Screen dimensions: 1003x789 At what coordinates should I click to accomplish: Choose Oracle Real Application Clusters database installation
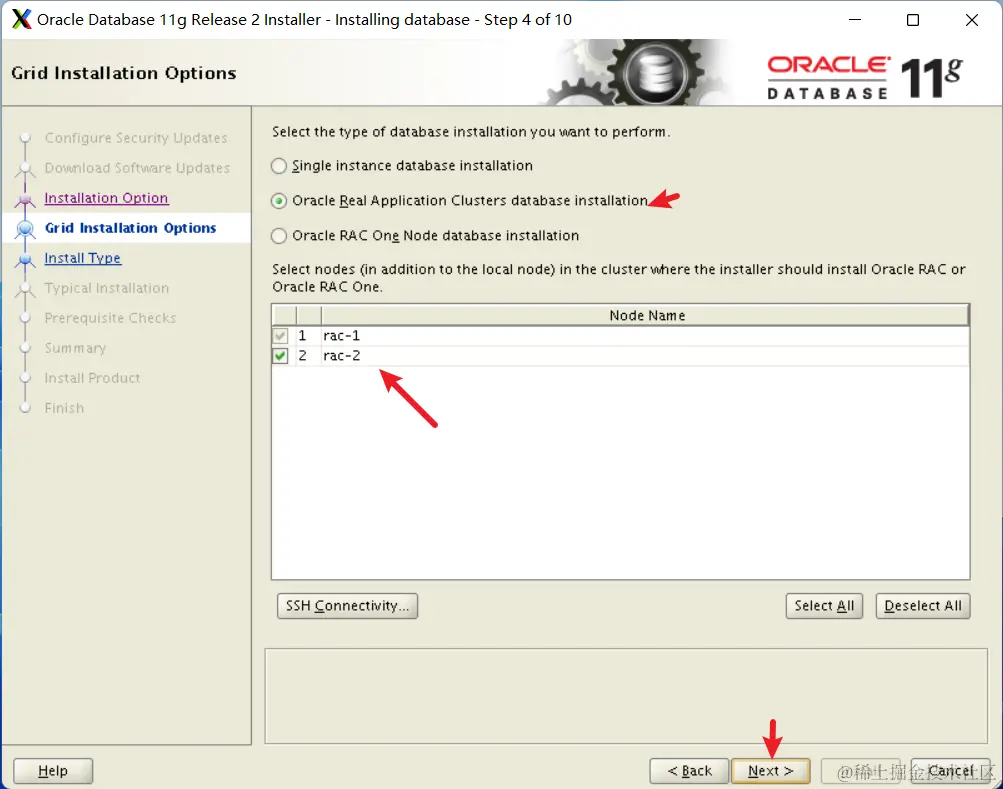279,201
